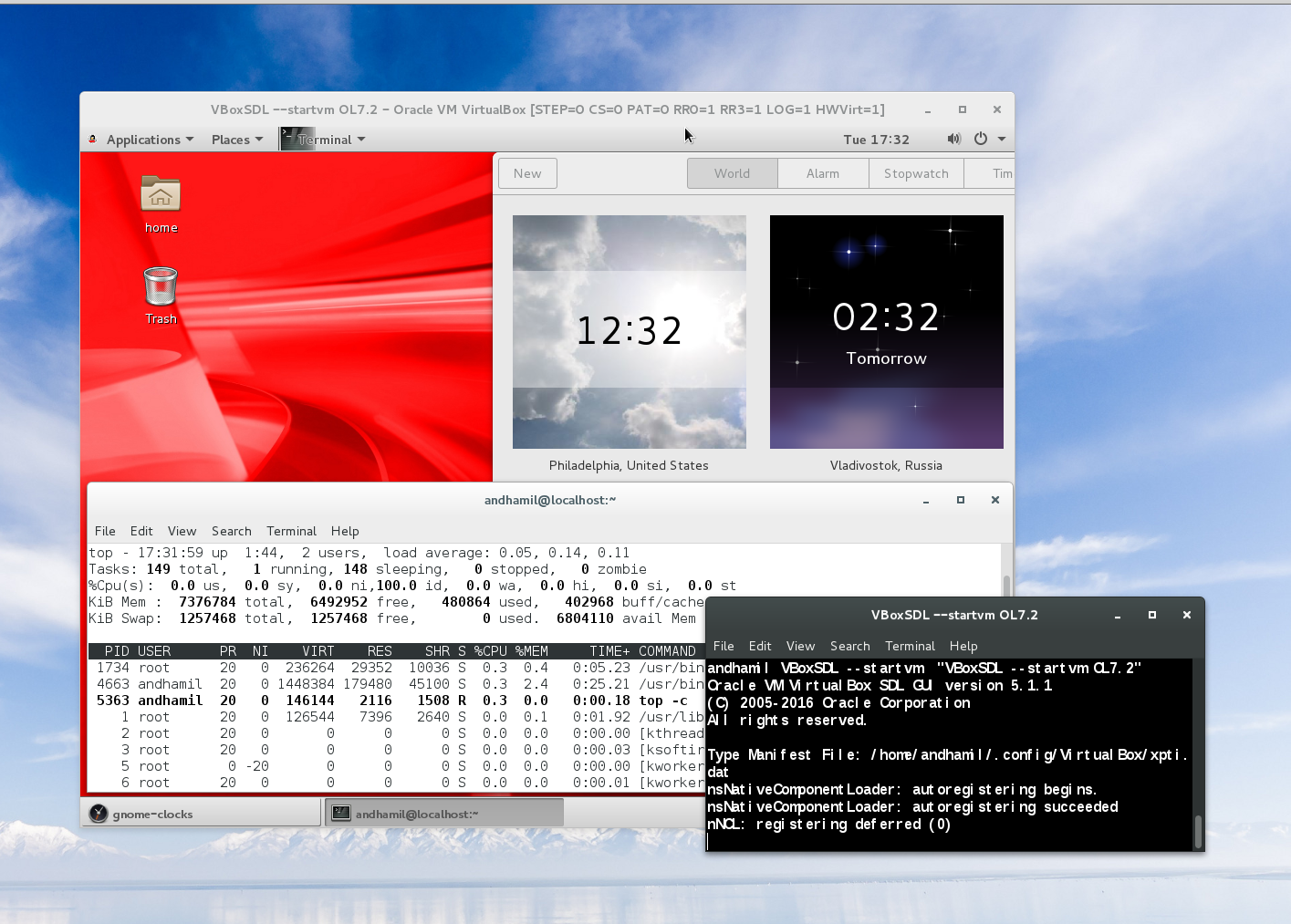This screenshot has width=1291, height=924.
Task: Open Edit menu in andhamil@localhost terminal
Action: point(141,531)
